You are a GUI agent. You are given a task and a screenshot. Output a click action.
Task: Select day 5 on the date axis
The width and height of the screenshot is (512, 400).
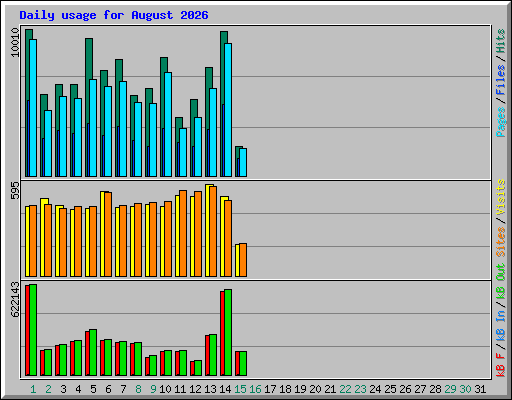(x=93, y=389)
